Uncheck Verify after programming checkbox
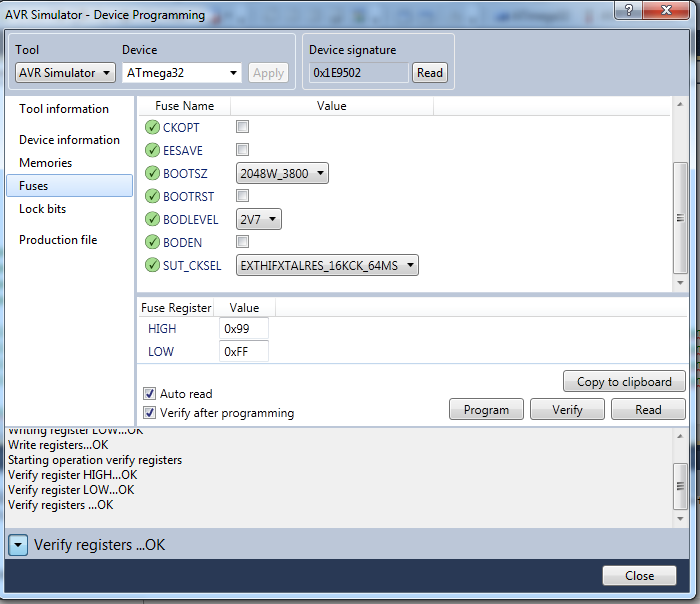Image resolution: width=700 pixels, height=604 pixels. (150, 412)
